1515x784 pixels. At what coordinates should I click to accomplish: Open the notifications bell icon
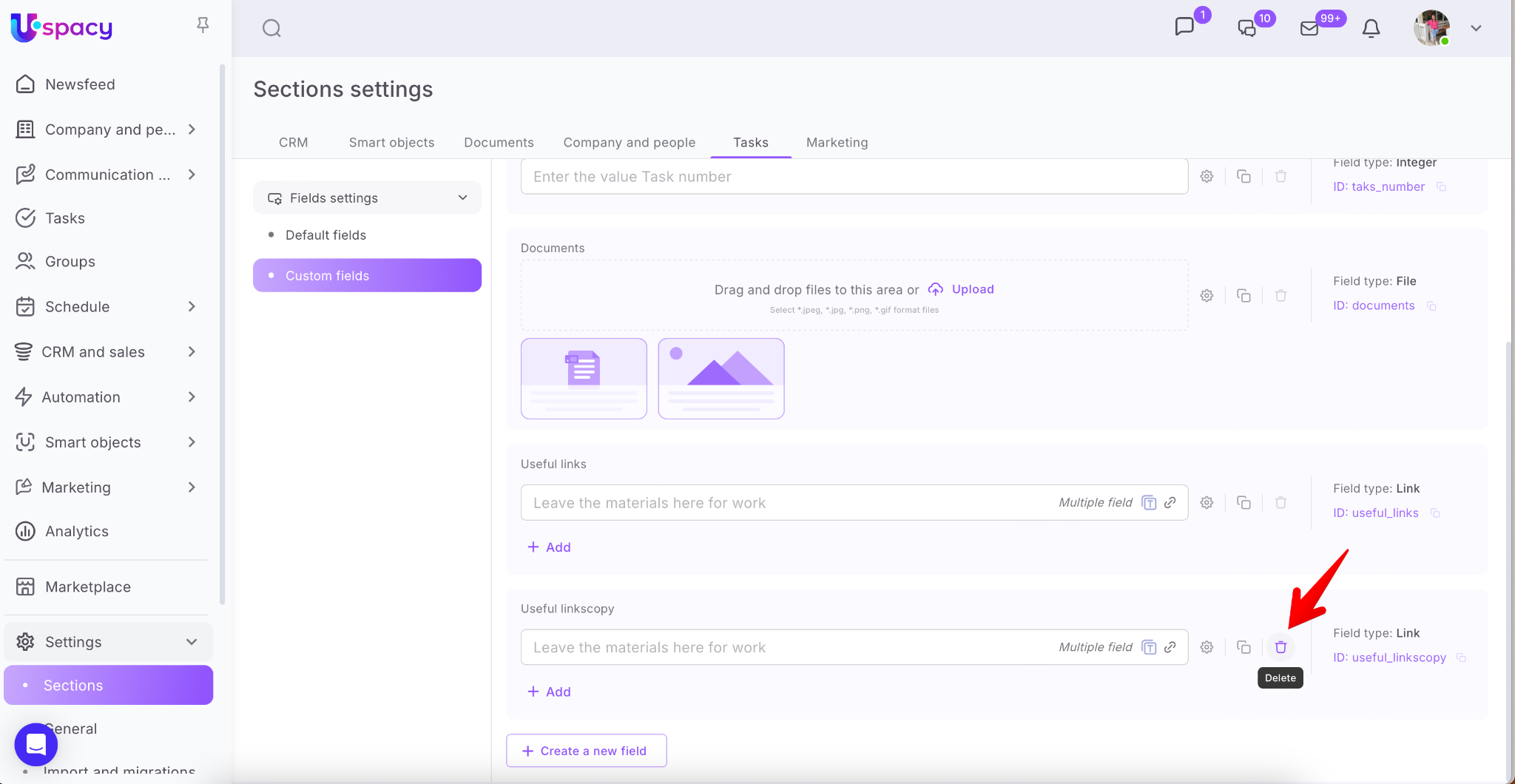tap(1371, 28)
